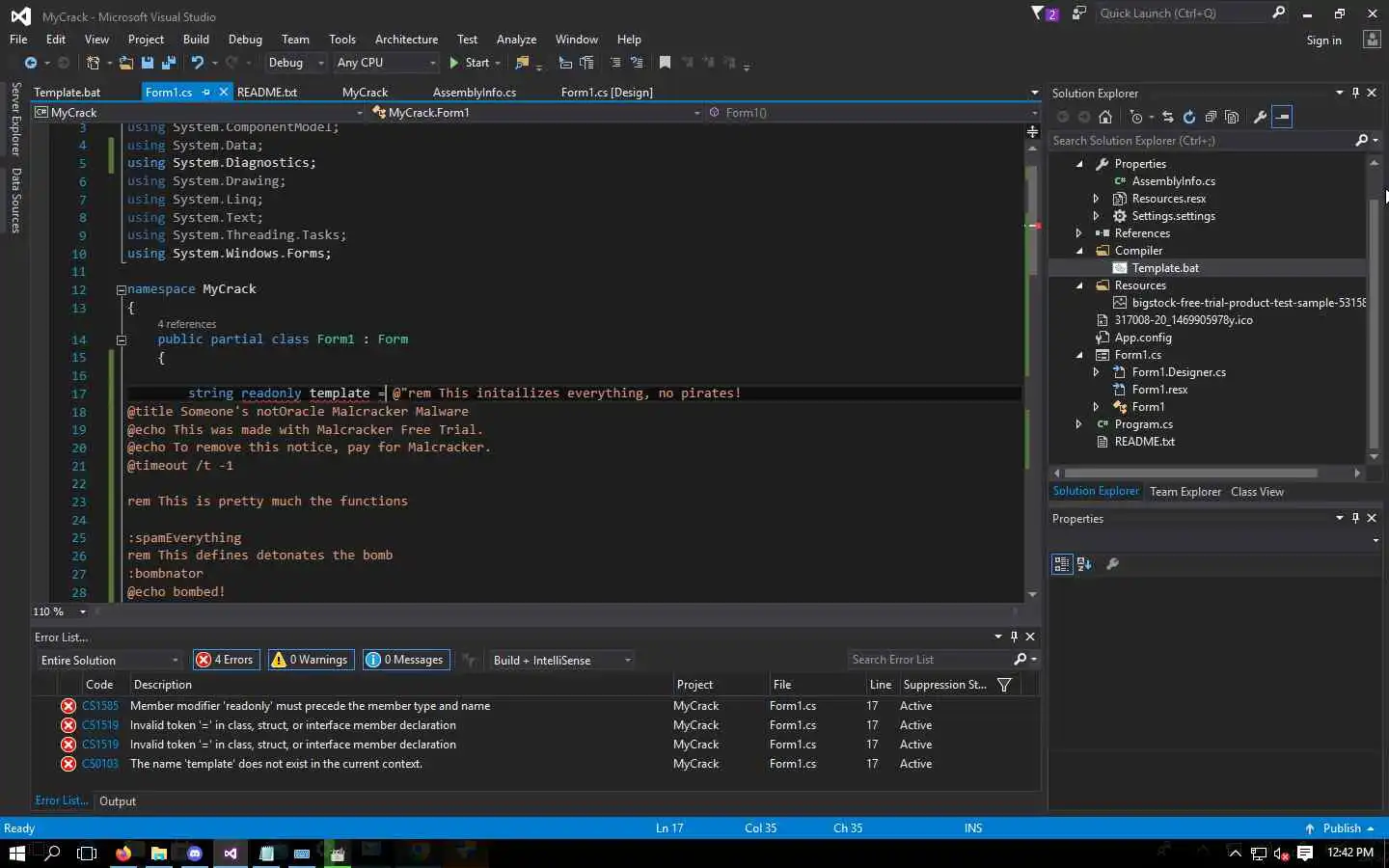Click the New Project toolbar icon
Image resolution: width=1389 pixels, height=868 pixels.
click(93, 63)
